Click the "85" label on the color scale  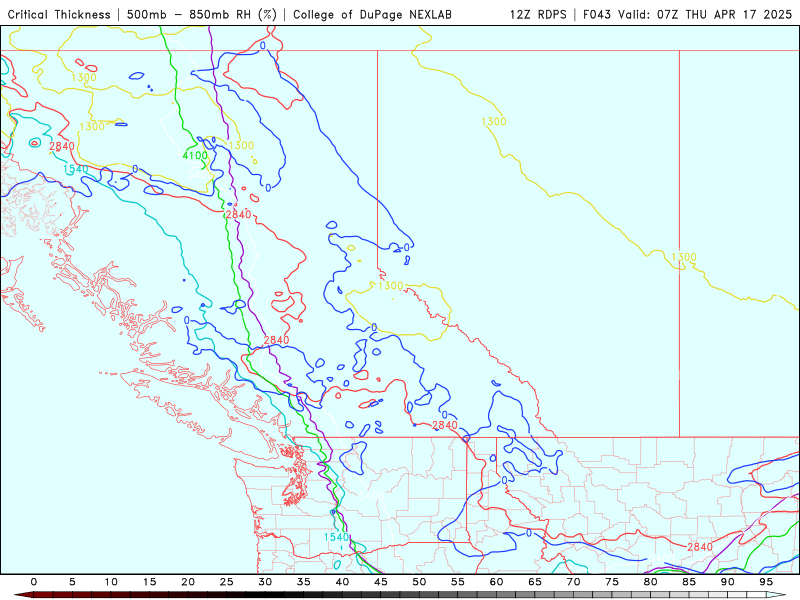point(689,582)
